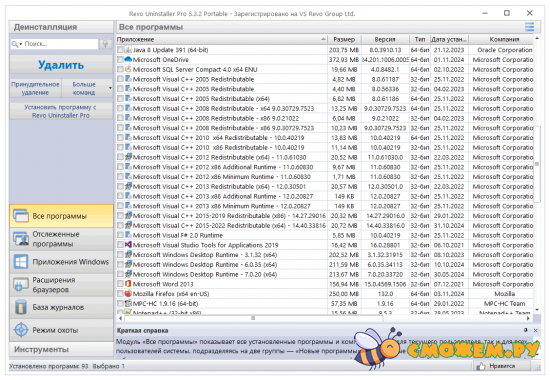Open the Browser Extensions section
The image size is (550, 380).
(x=61, y=285)
